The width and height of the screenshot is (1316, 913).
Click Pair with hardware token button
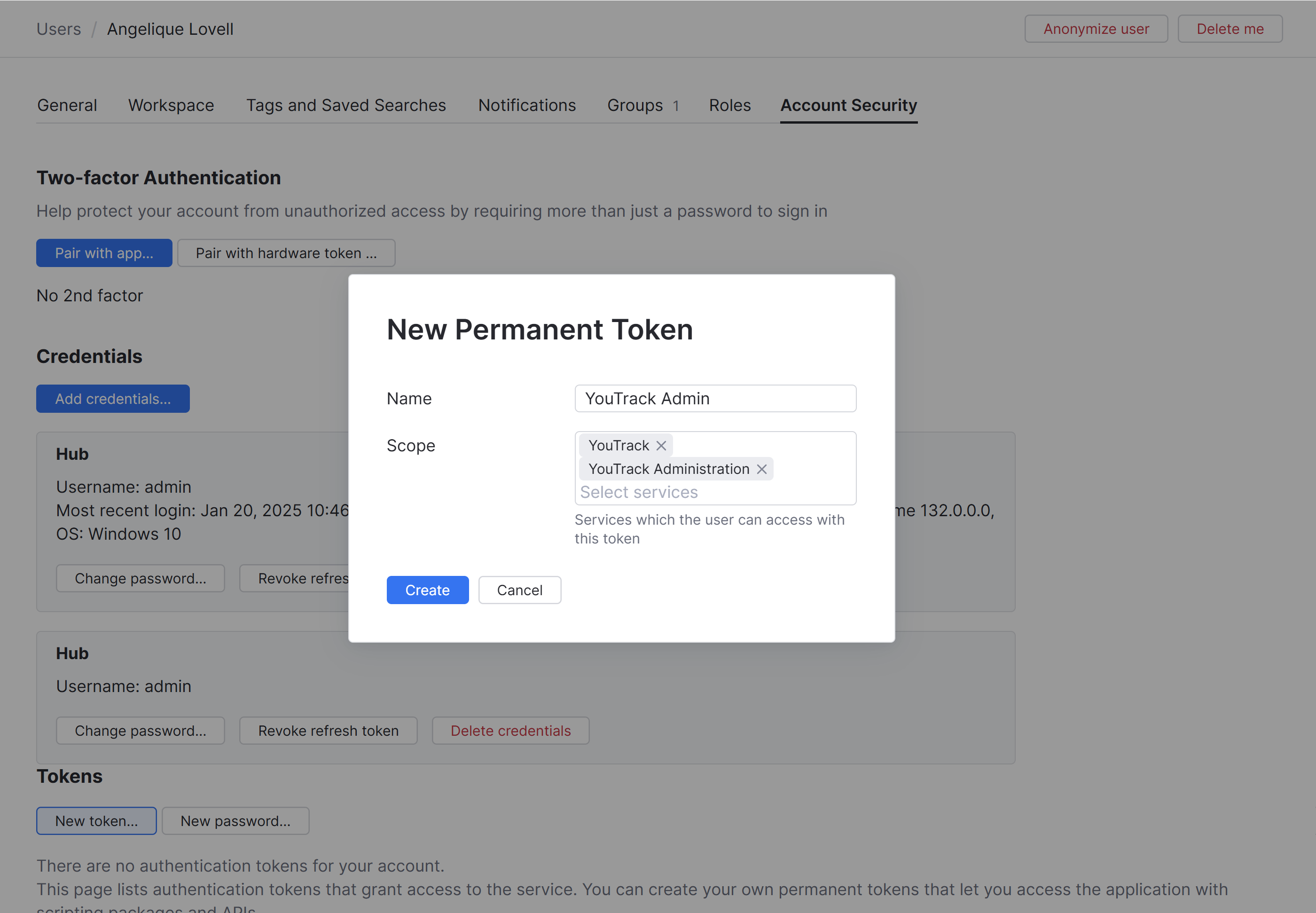point(286,253)
